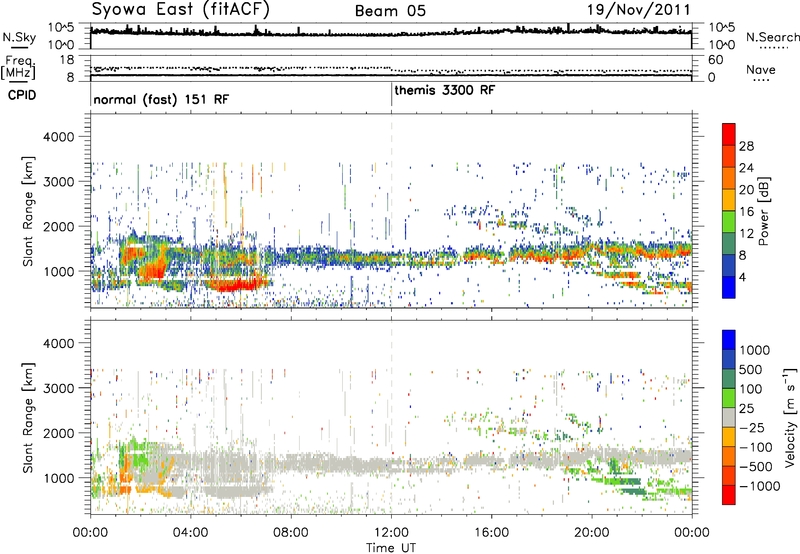Click the 'Syowa East (fitACF)' title
800x554 pixels.
click(180, 10)
